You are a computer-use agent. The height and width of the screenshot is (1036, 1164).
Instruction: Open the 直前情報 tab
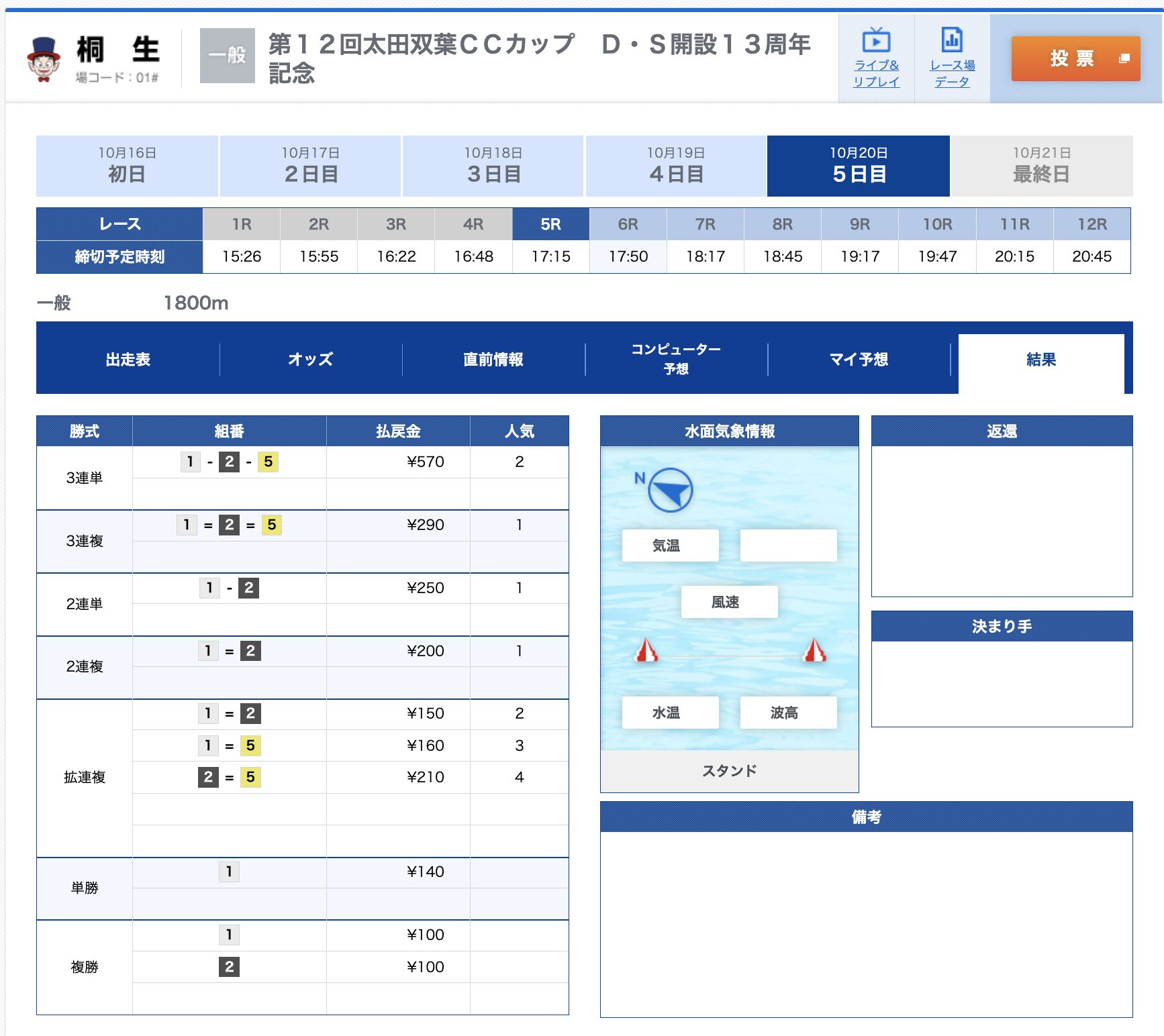click(493, 360)
